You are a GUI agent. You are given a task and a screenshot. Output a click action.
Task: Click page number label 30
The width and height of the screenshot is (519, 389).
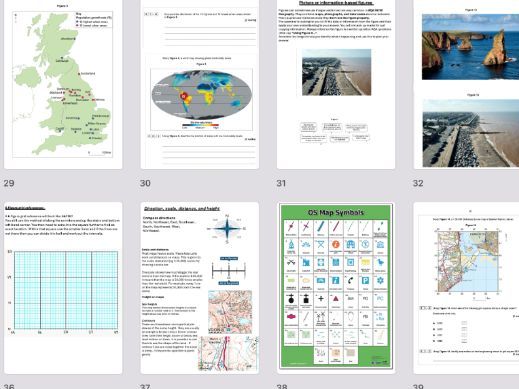pos(145,183)
